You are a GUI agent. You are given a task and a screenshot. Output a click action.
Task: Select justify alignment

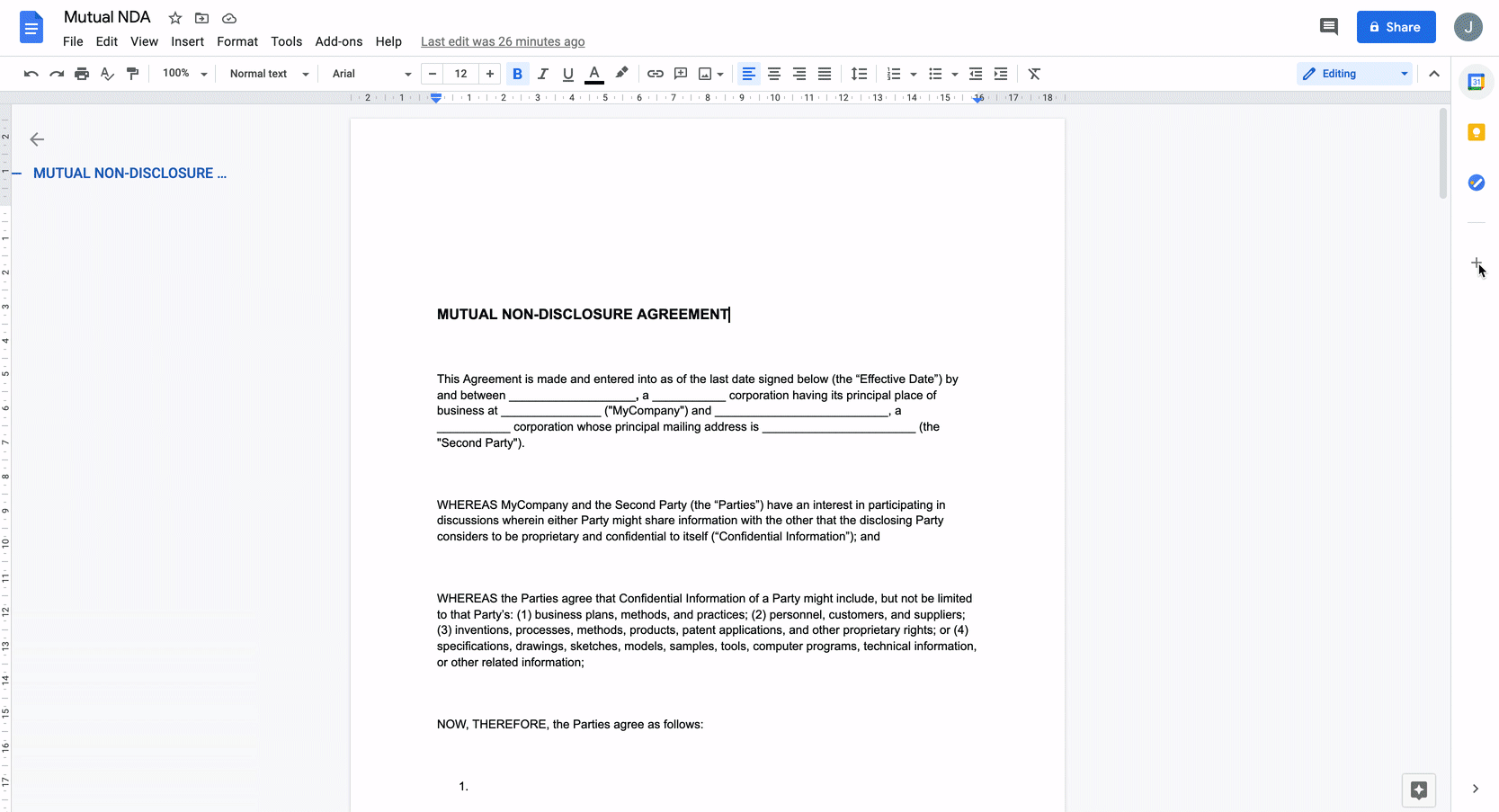tap(825, 74)
